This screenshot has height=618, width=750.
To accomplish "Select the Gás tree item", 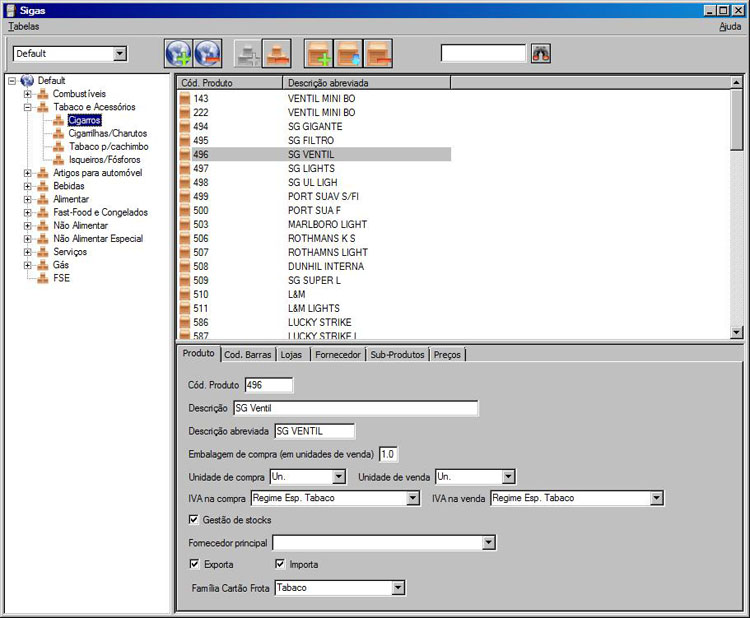I will point(61,265).
